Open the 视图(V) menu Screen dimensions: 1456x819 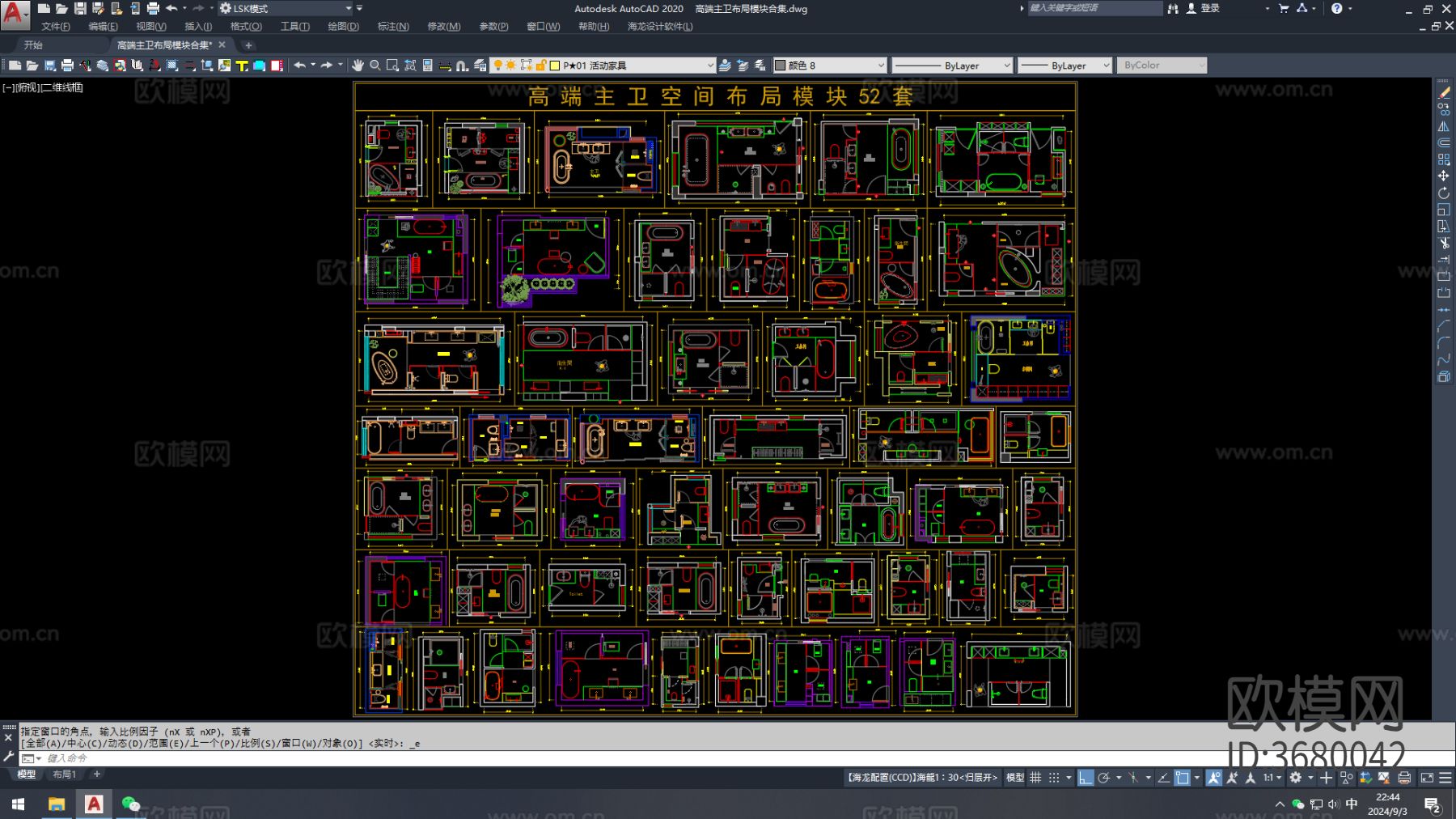tap(151, 27)
